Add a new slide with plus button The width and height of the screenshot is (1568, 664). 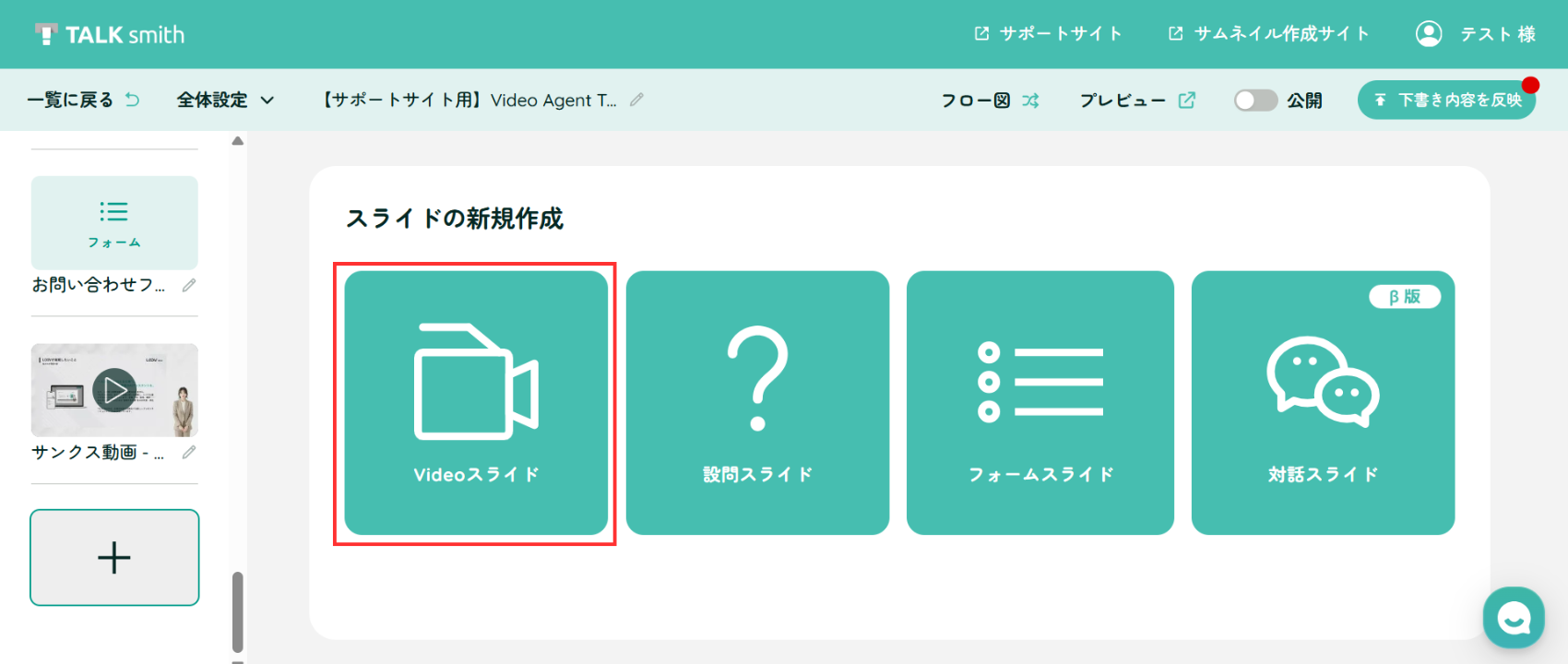point(114,557)
